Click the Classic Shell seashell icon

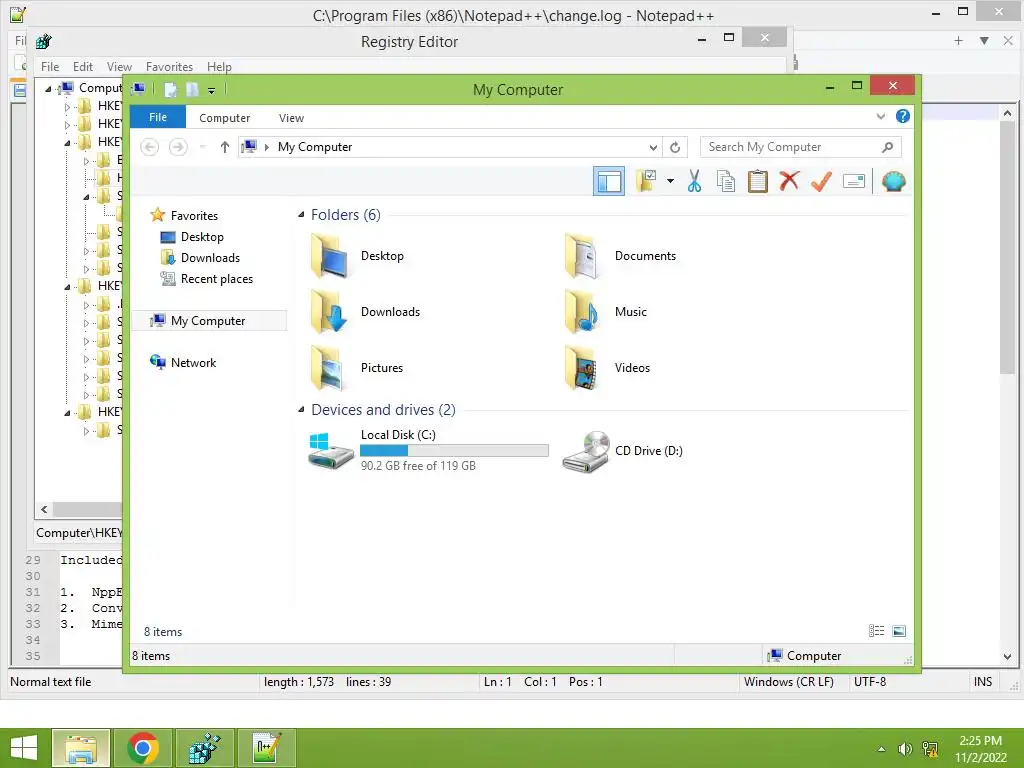pyautogui.click(x=893, y=181)
